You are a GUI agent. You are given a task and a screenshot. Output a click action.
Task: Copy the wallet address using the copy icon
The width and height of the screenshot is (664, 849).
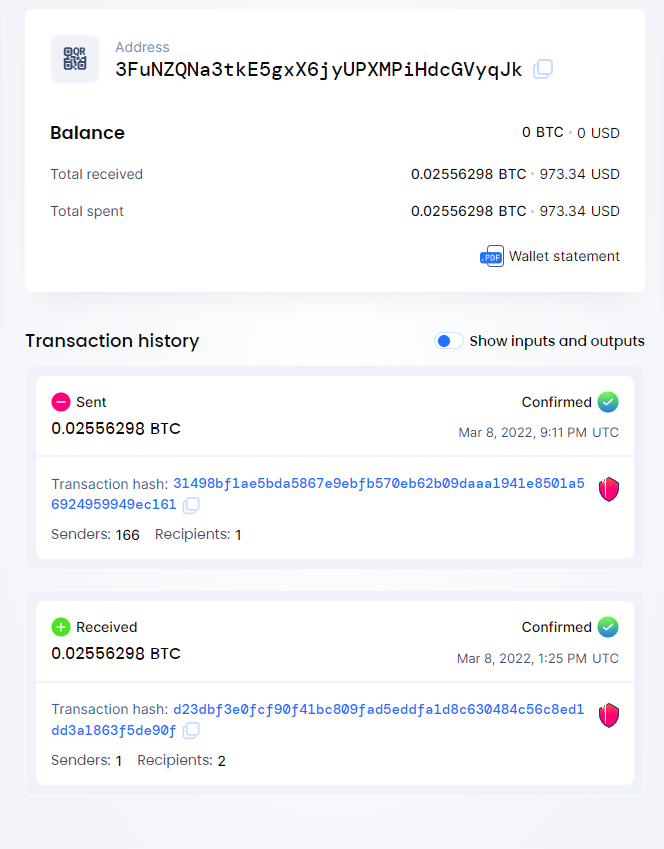coord(543,69)
